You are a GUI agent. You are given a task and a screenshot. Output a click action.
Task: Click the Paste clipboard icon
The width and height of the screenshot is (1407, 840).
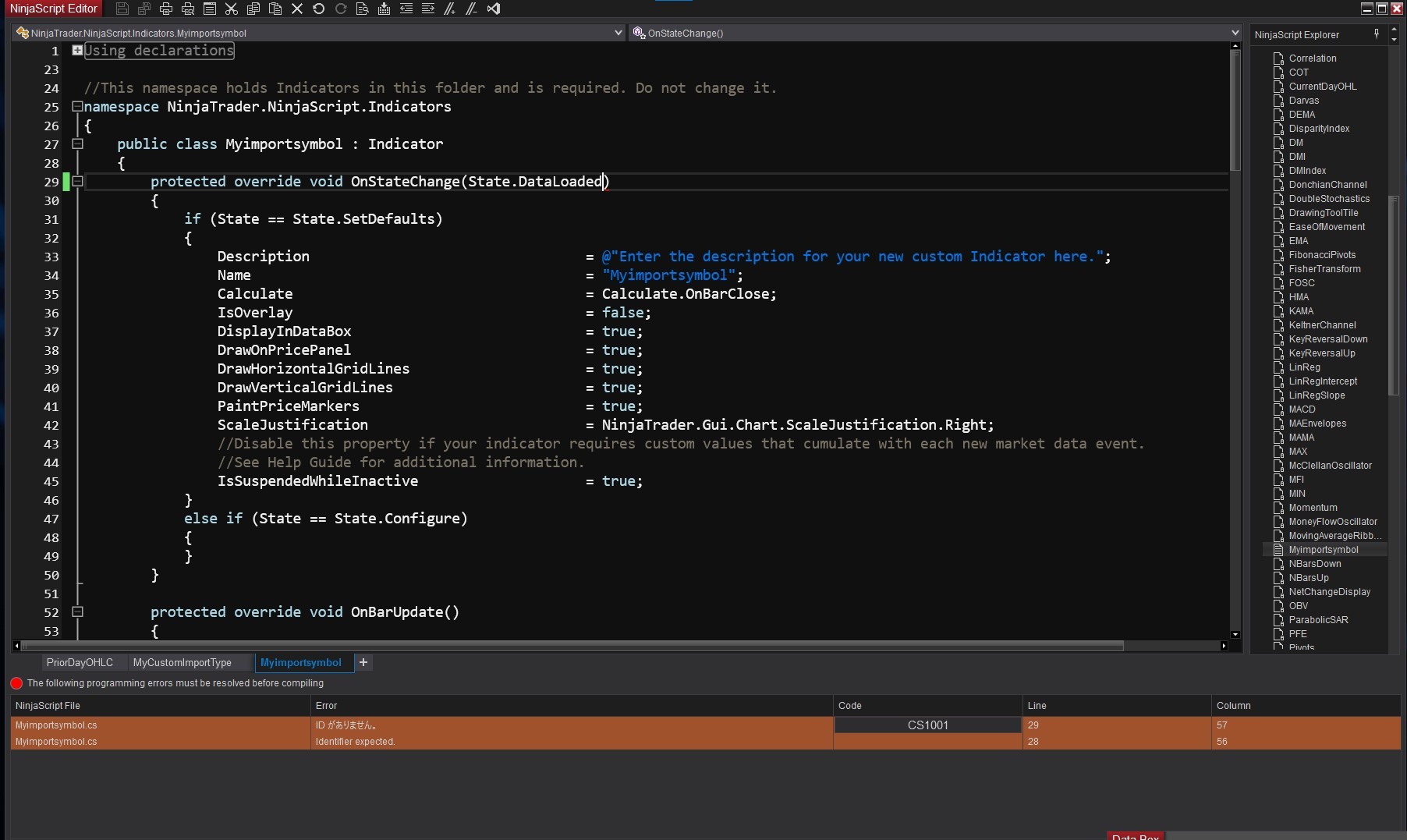(x=275, y=9)
